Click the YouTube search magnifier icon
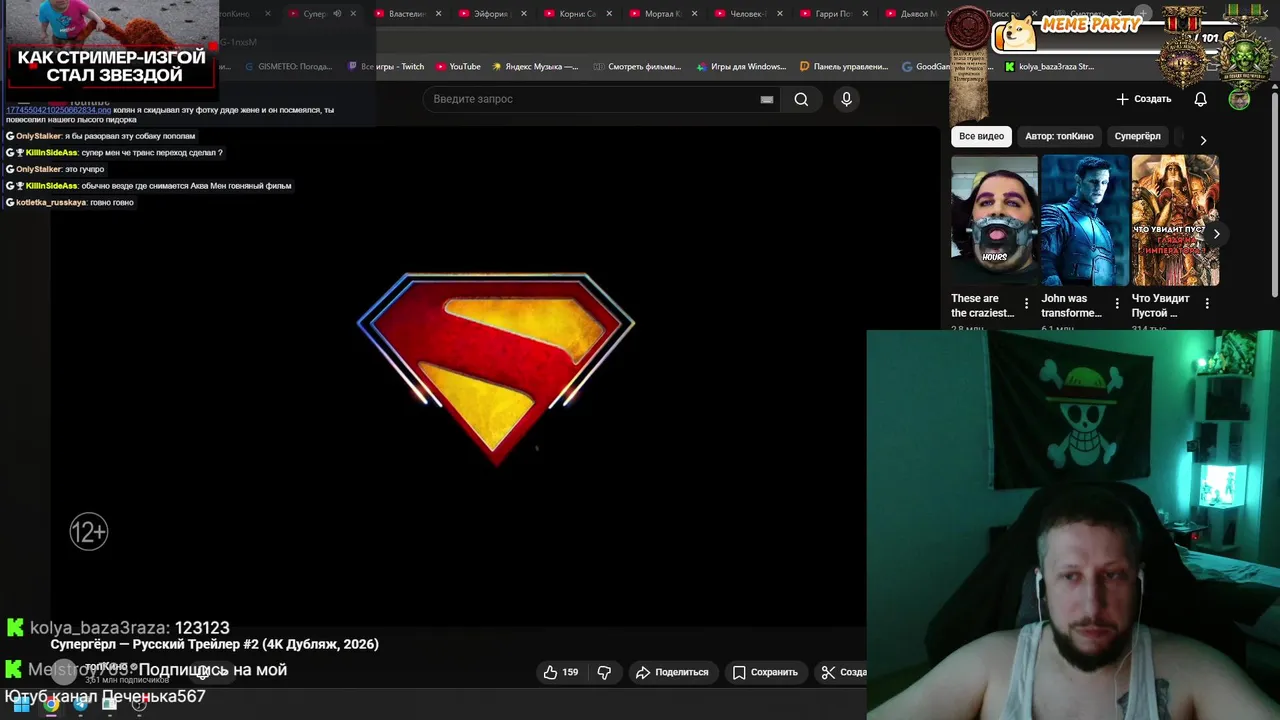 point(801,99)
